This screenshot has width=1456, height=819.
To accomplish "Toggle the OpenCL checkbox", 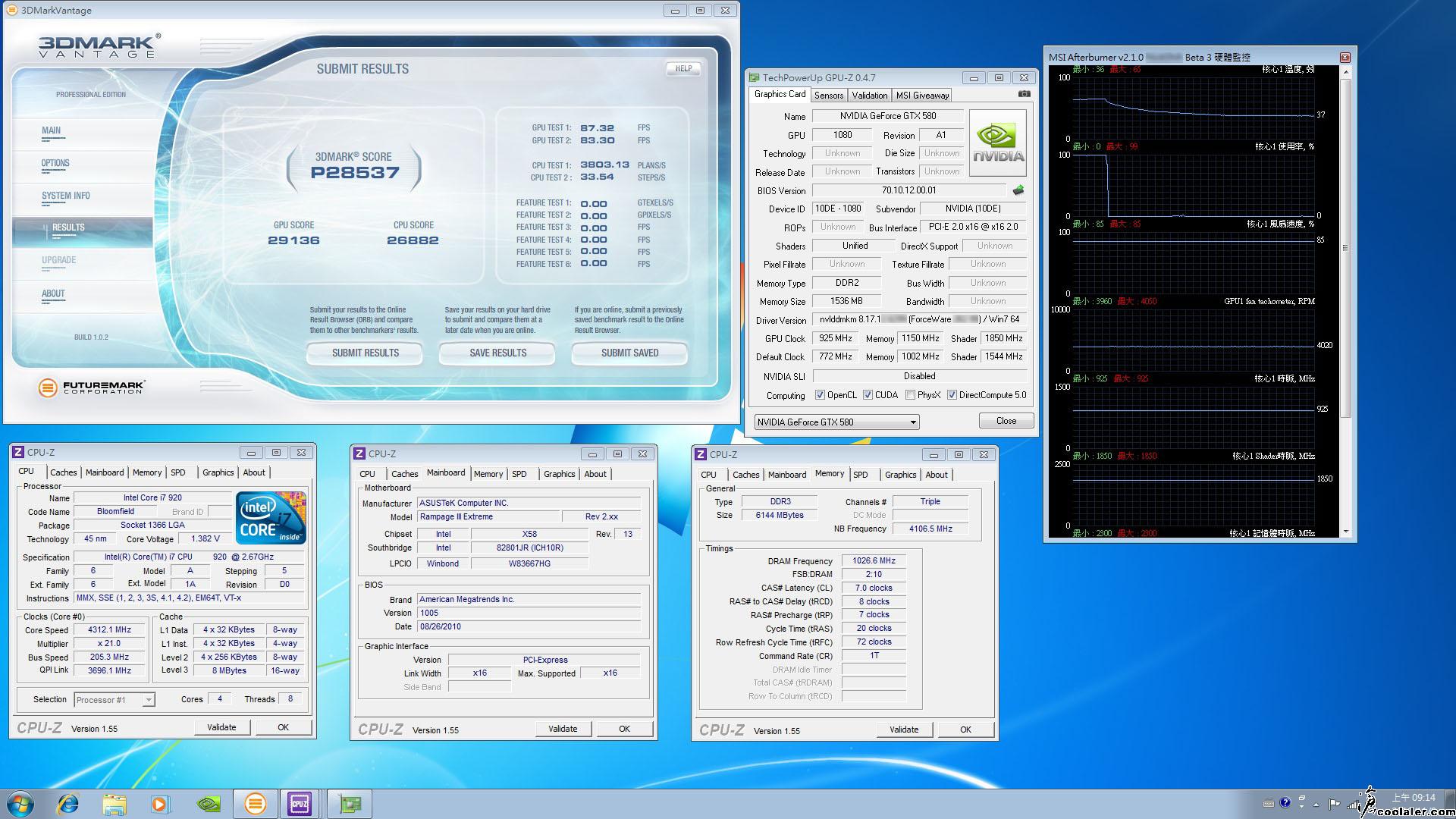I will [820, 395].
